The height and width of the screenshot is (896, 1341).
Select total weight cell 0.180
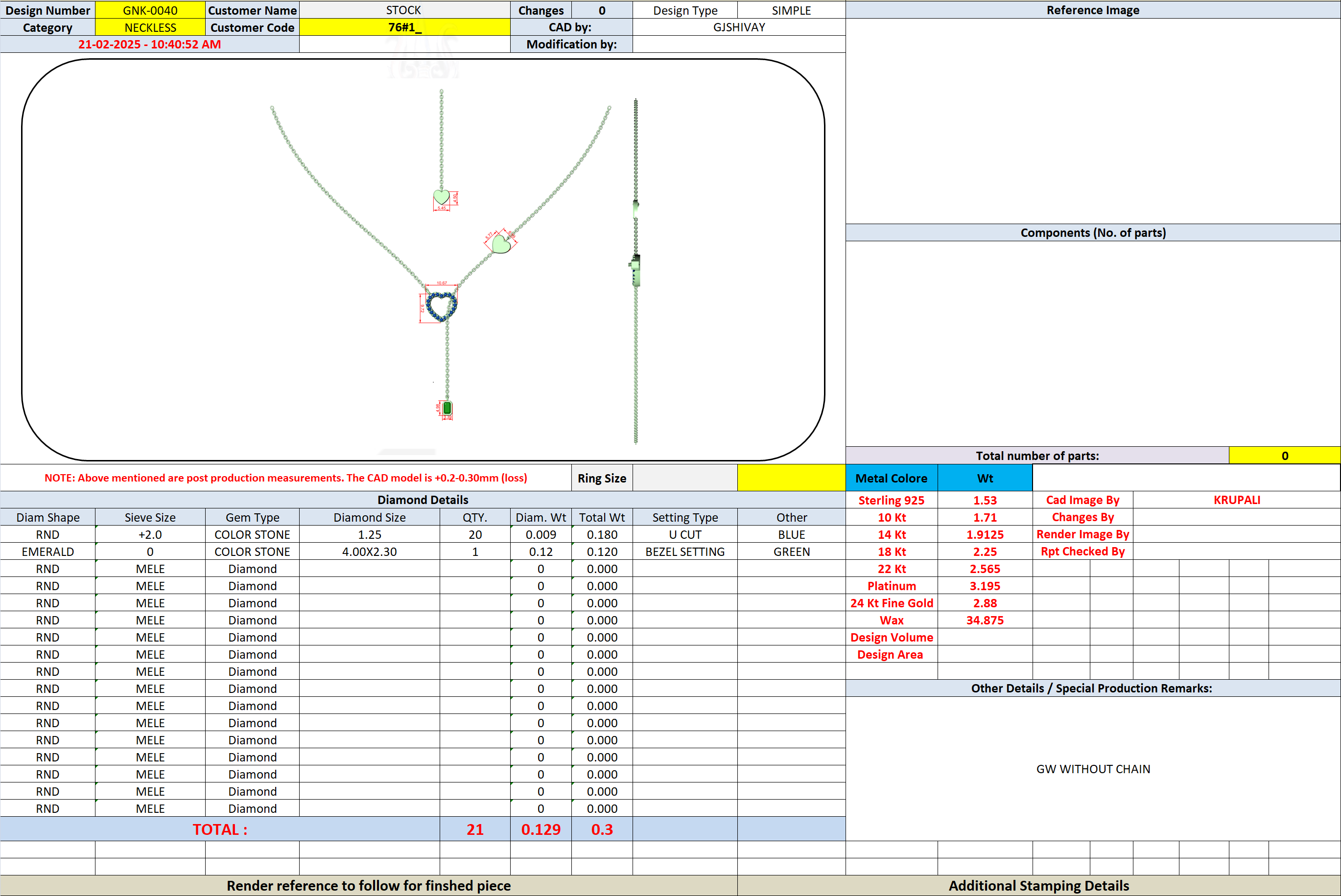602,534
